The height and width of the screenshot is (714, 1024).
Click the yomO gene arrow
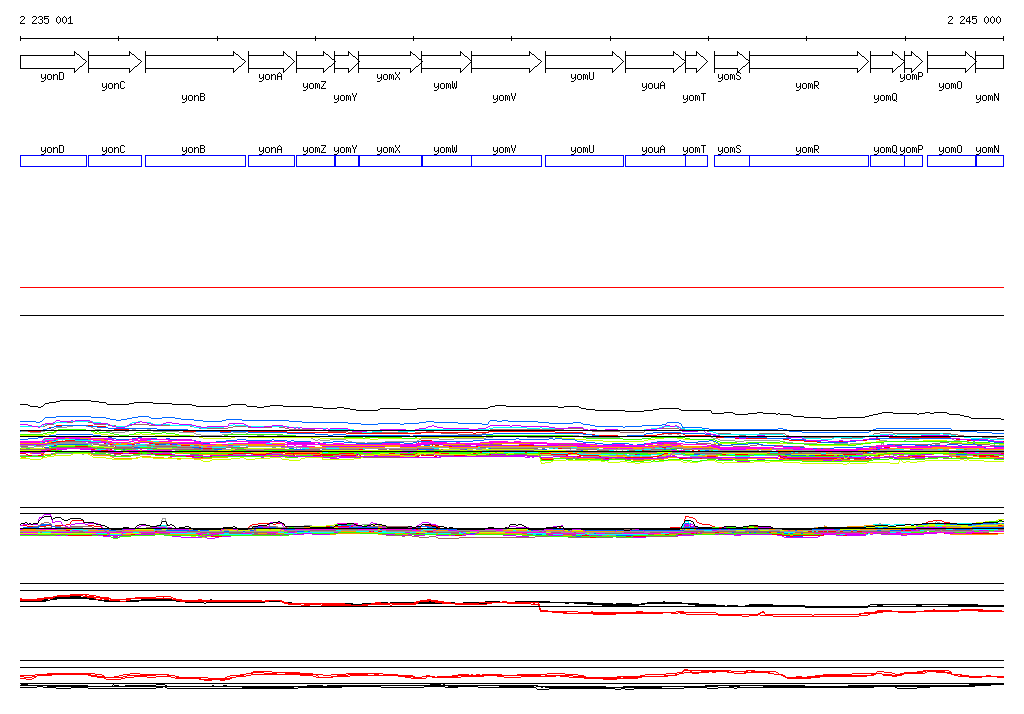tap(952, 62)
